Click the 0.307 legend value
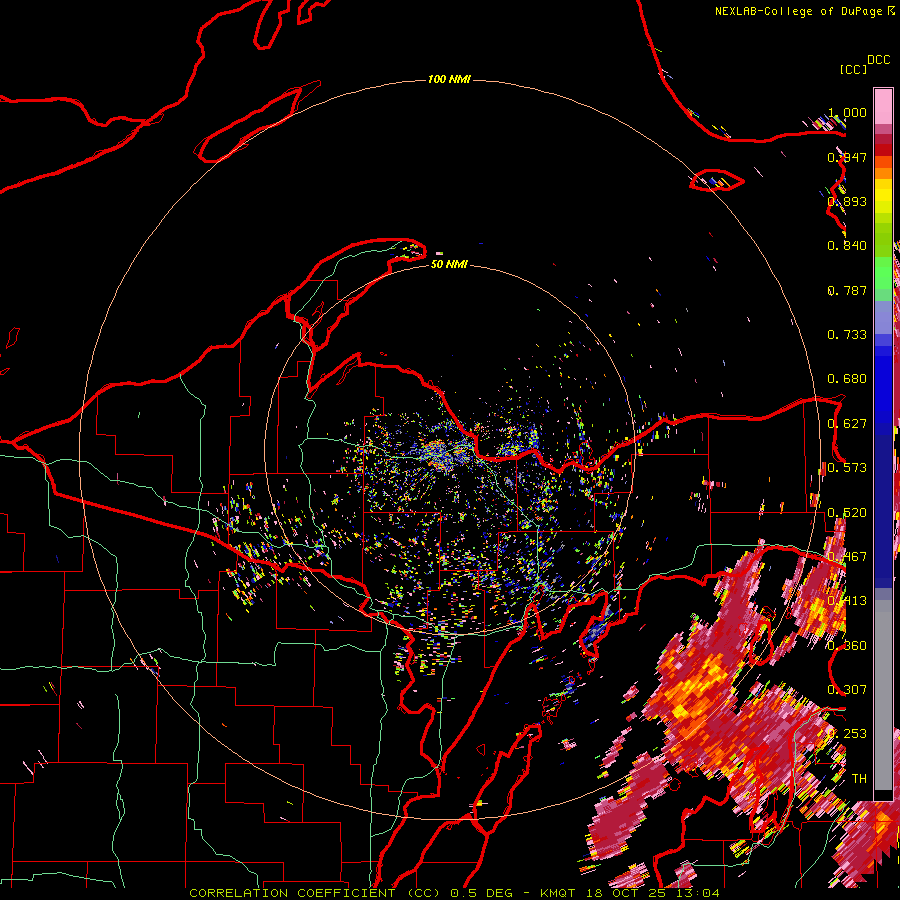 pyautogui.click(x=847, y=690)
